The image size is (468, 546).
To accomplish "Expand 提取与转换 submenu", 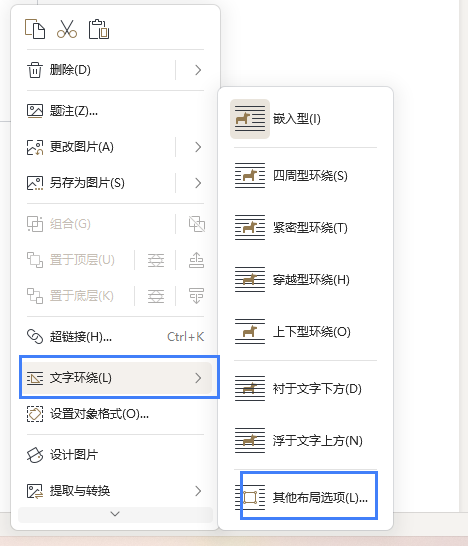I will point(115,491).
